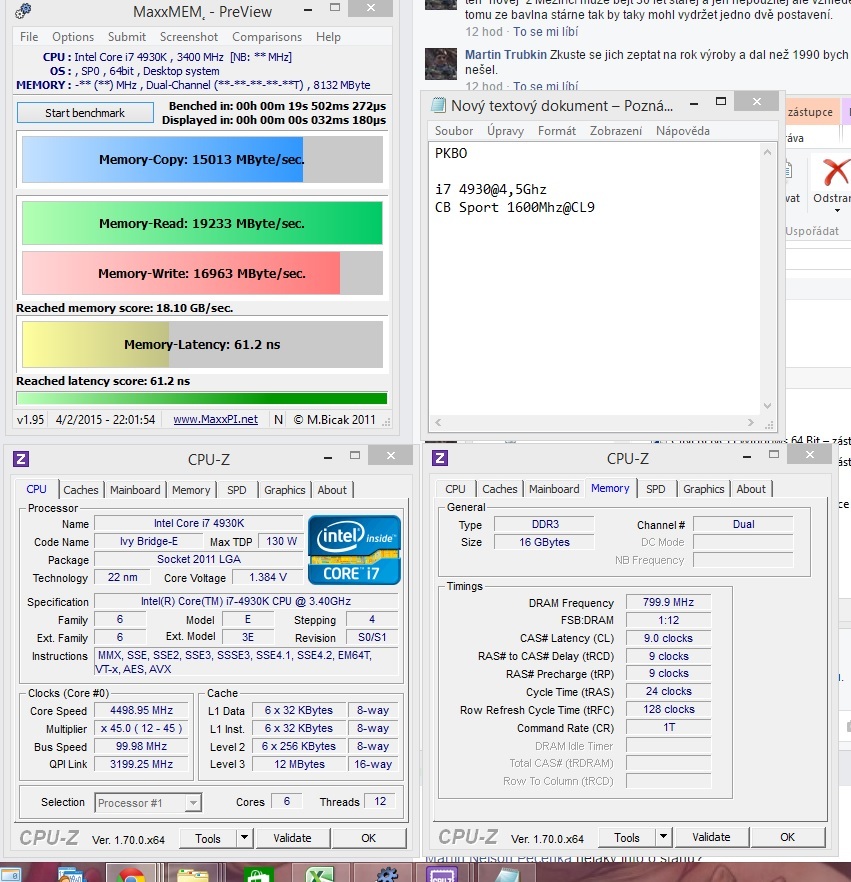Open the File menu in MaxxMEM

29,37
